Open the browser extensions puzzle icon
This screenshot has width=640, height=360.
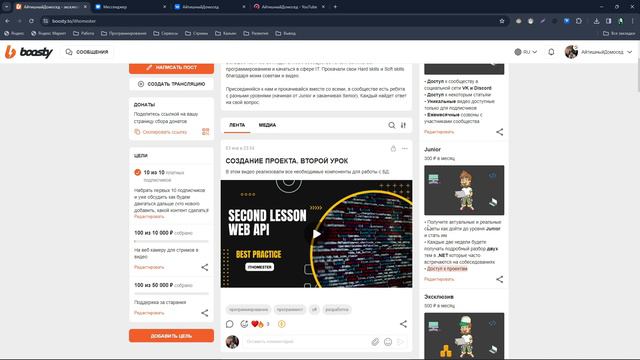[x=579, y=21]
